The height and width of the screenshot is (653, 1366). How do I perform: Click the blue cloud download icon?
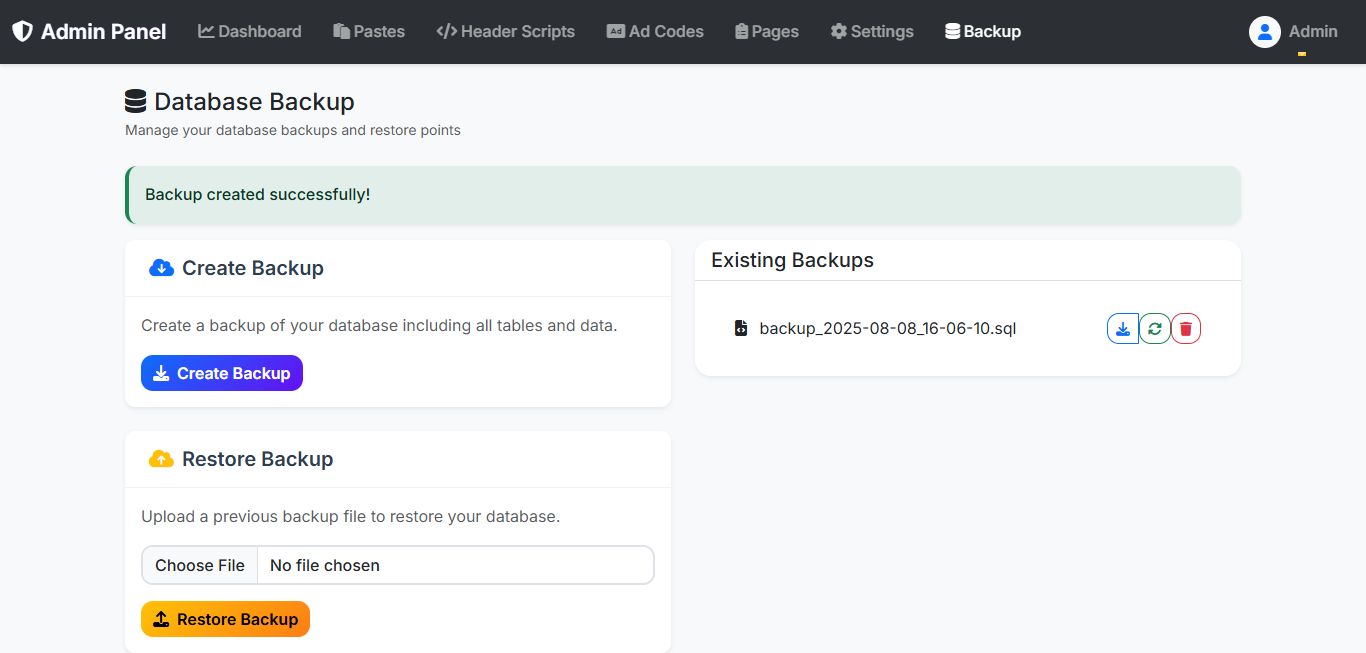click(x=161, y=268)
